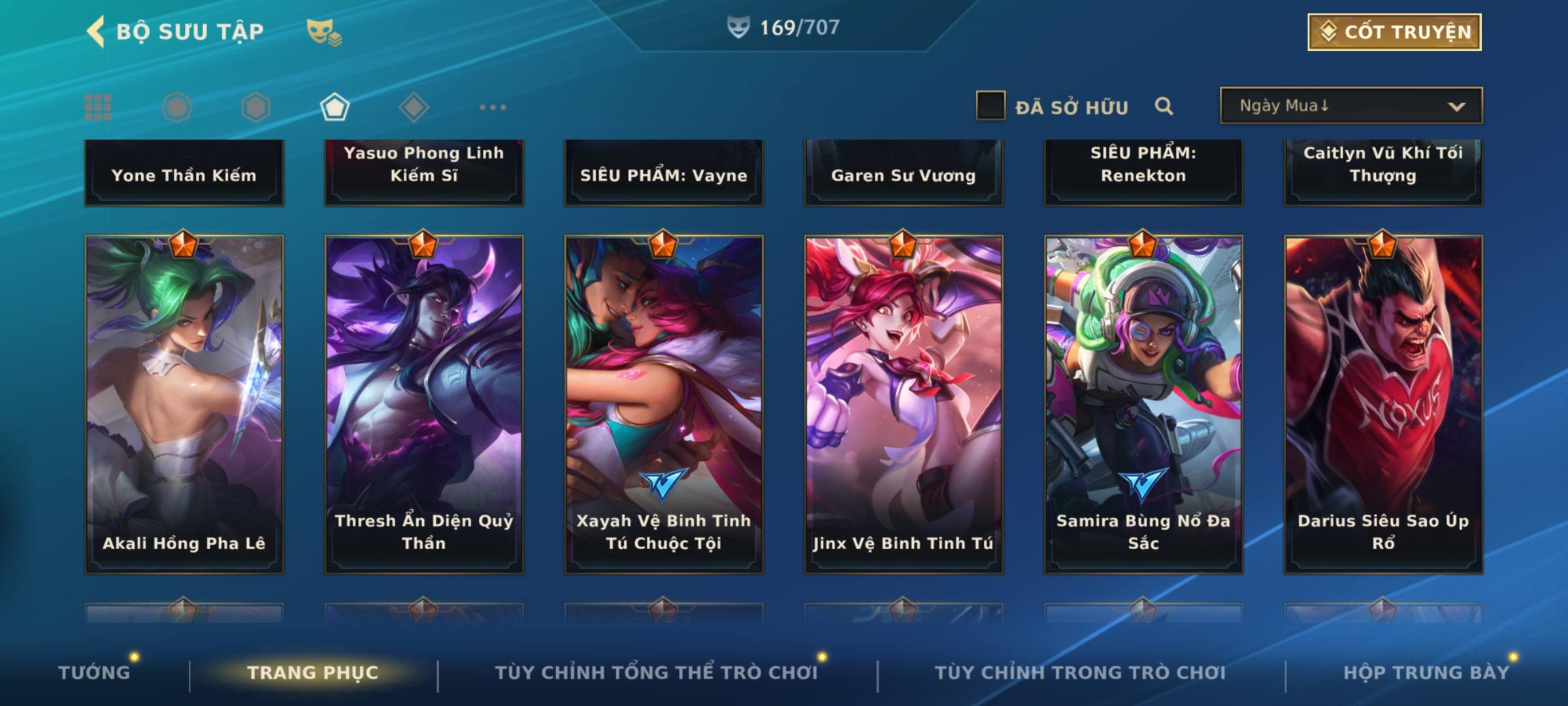The image size is (1568, 706).
Task: Select the circle-in-hexagon rarity filter
Action: pos(177,107)
